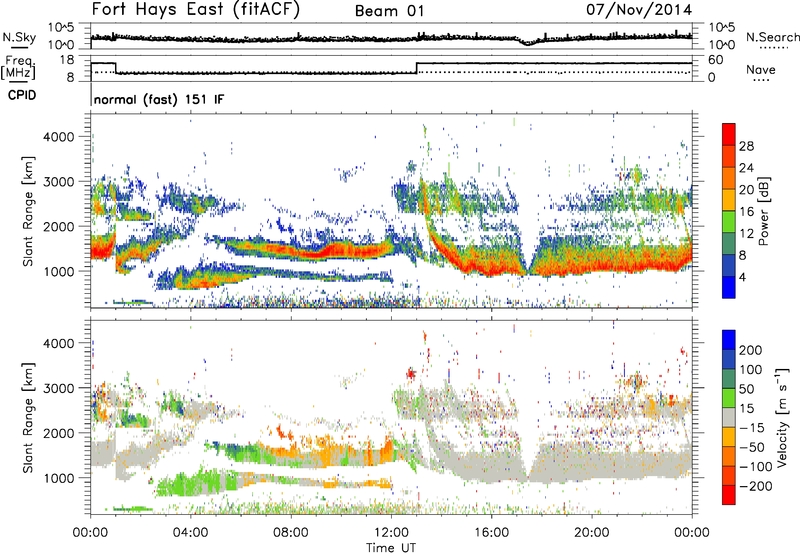Select text 'normal (fast) 151 IF'
Viewport: 800px width, 554px height.
159,99
